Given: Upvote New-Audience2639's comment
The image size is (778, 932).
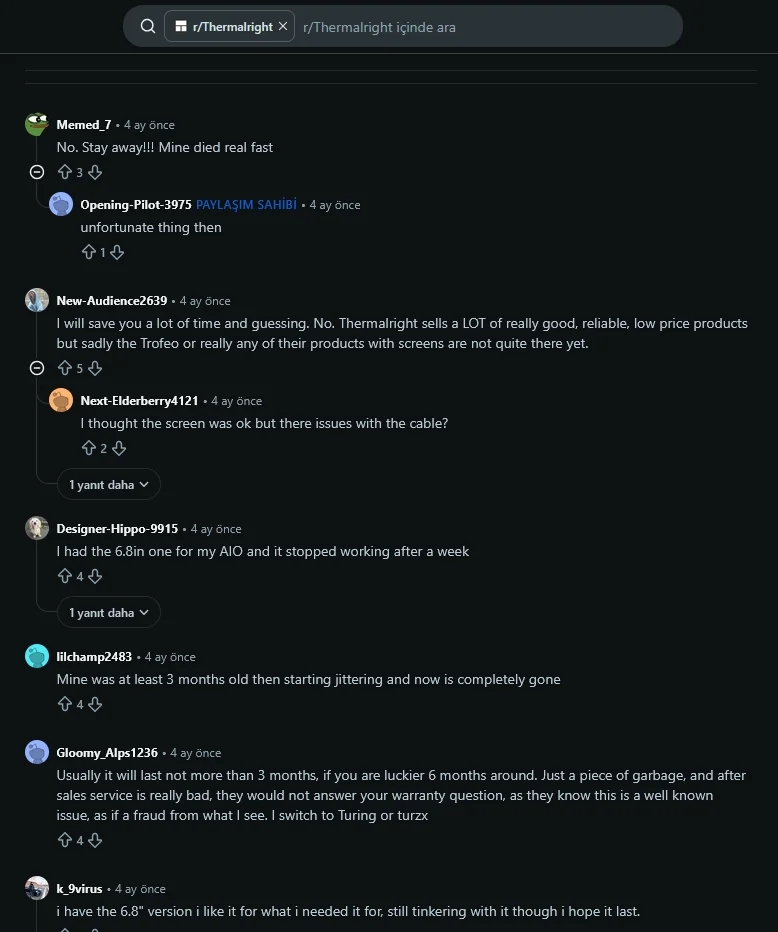Looking at the screenshot, I should 65,369.
